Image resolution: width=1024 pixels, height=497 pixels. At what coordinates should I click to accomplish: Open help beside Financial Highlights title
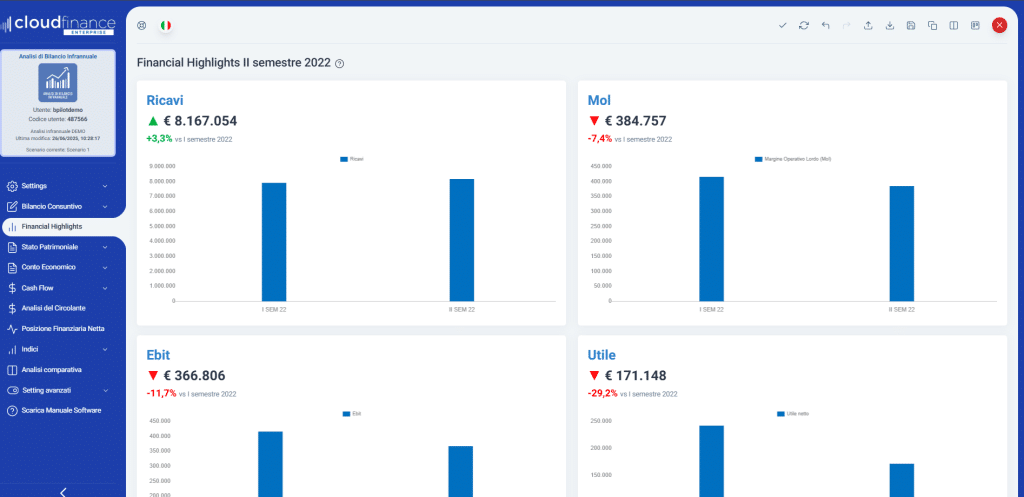pyautogui.click(x=340, y=63)
